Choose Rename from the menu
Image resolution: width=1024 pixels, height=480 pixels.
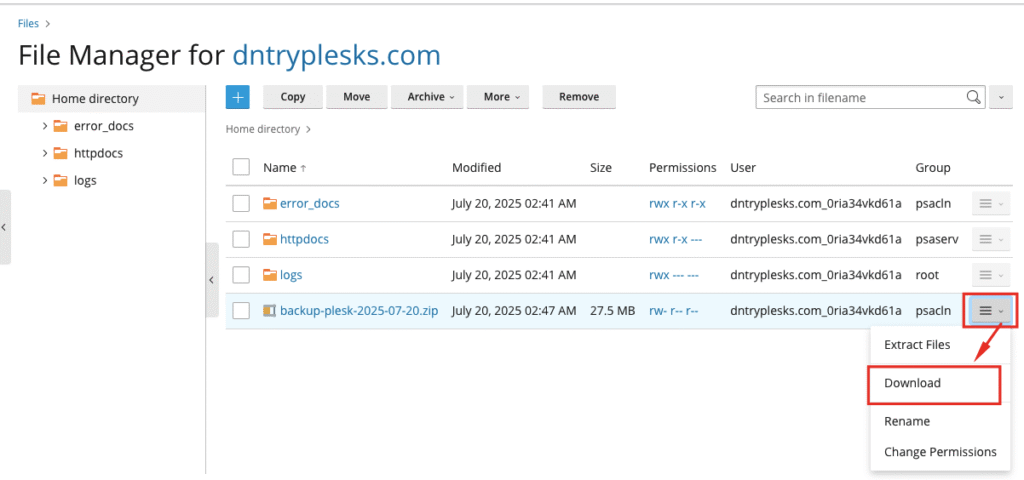906,421
